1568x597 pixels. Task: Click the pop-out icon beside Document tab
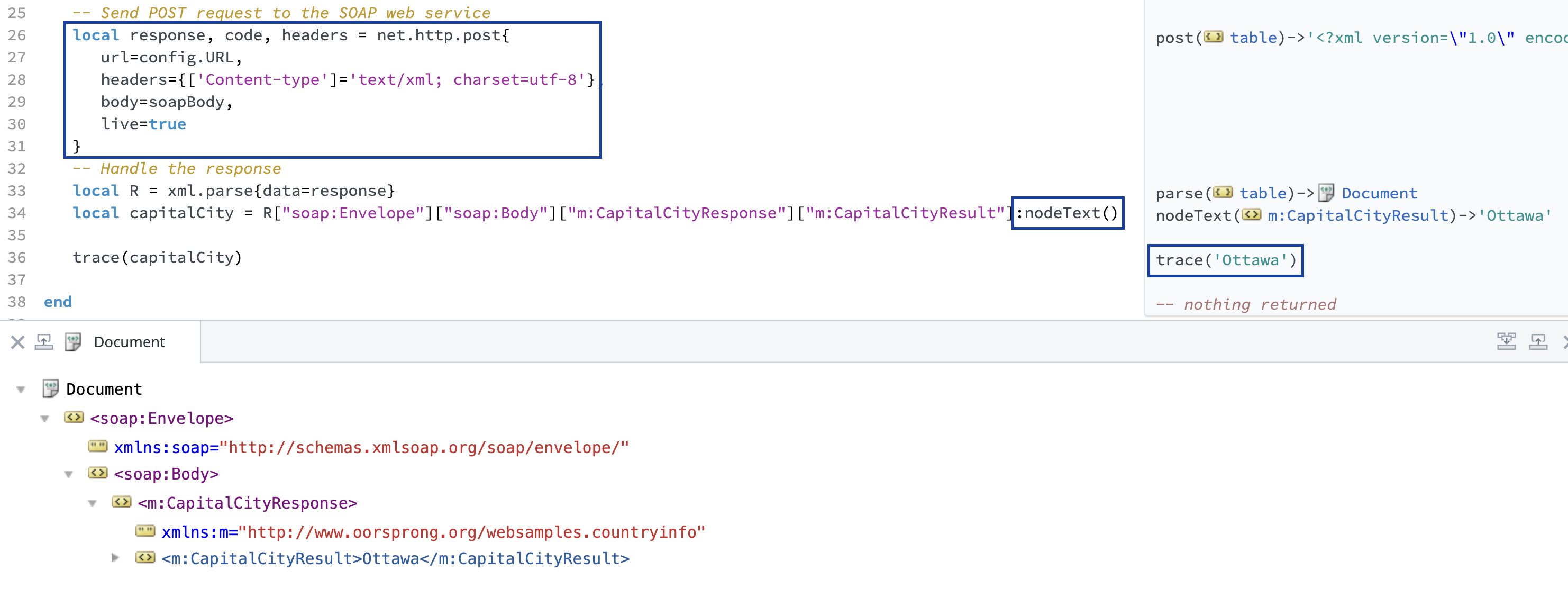tap(44, 342)
